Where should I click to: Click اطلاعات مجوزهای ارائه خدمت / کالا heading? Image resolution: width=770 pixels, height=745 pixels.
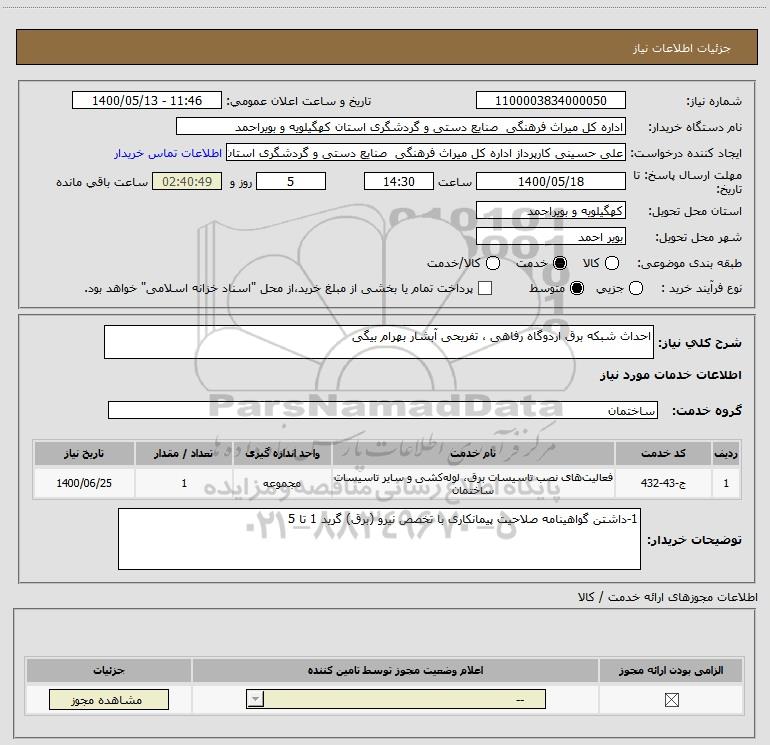pos(668,597)
